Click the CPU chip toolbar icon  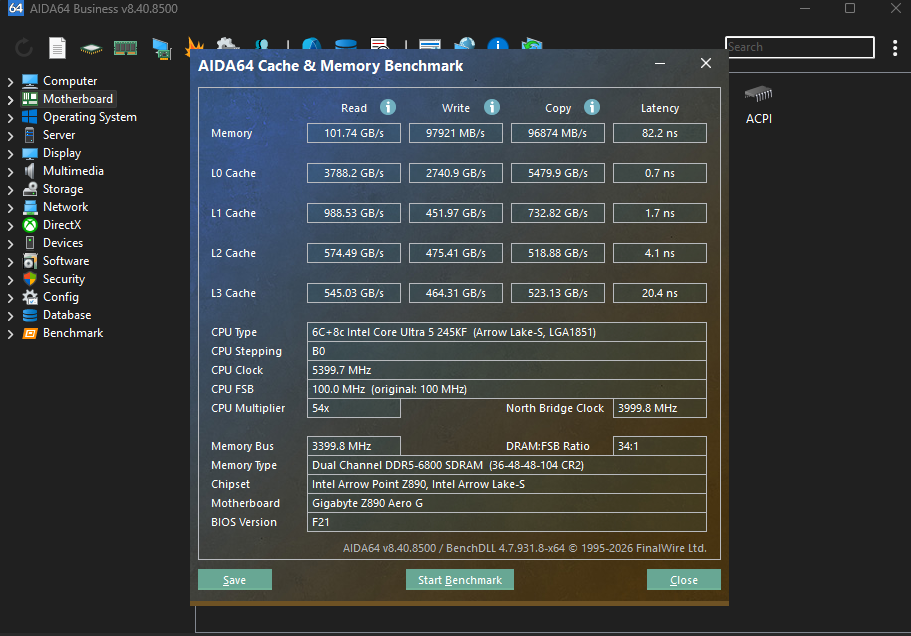coord(91,49)
